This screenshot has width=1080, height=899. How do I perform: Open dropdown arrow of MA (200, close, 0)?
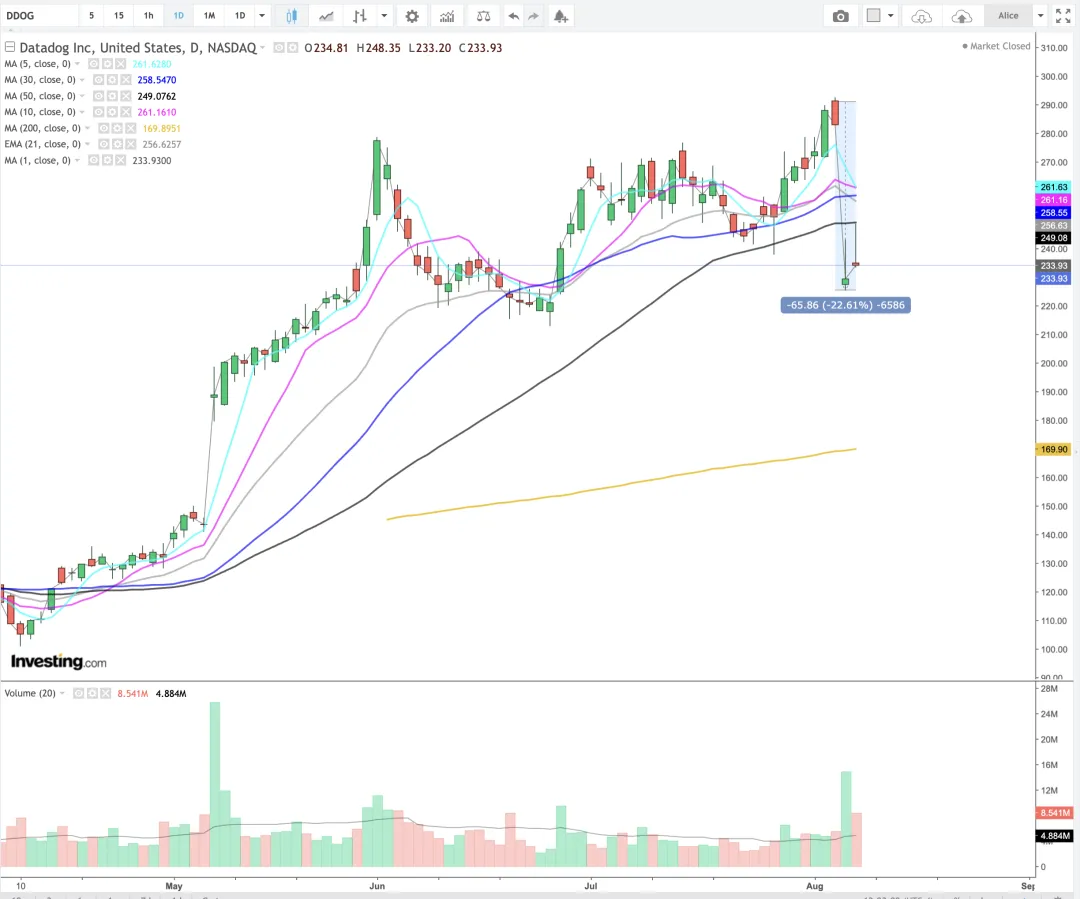click(87, 128)
